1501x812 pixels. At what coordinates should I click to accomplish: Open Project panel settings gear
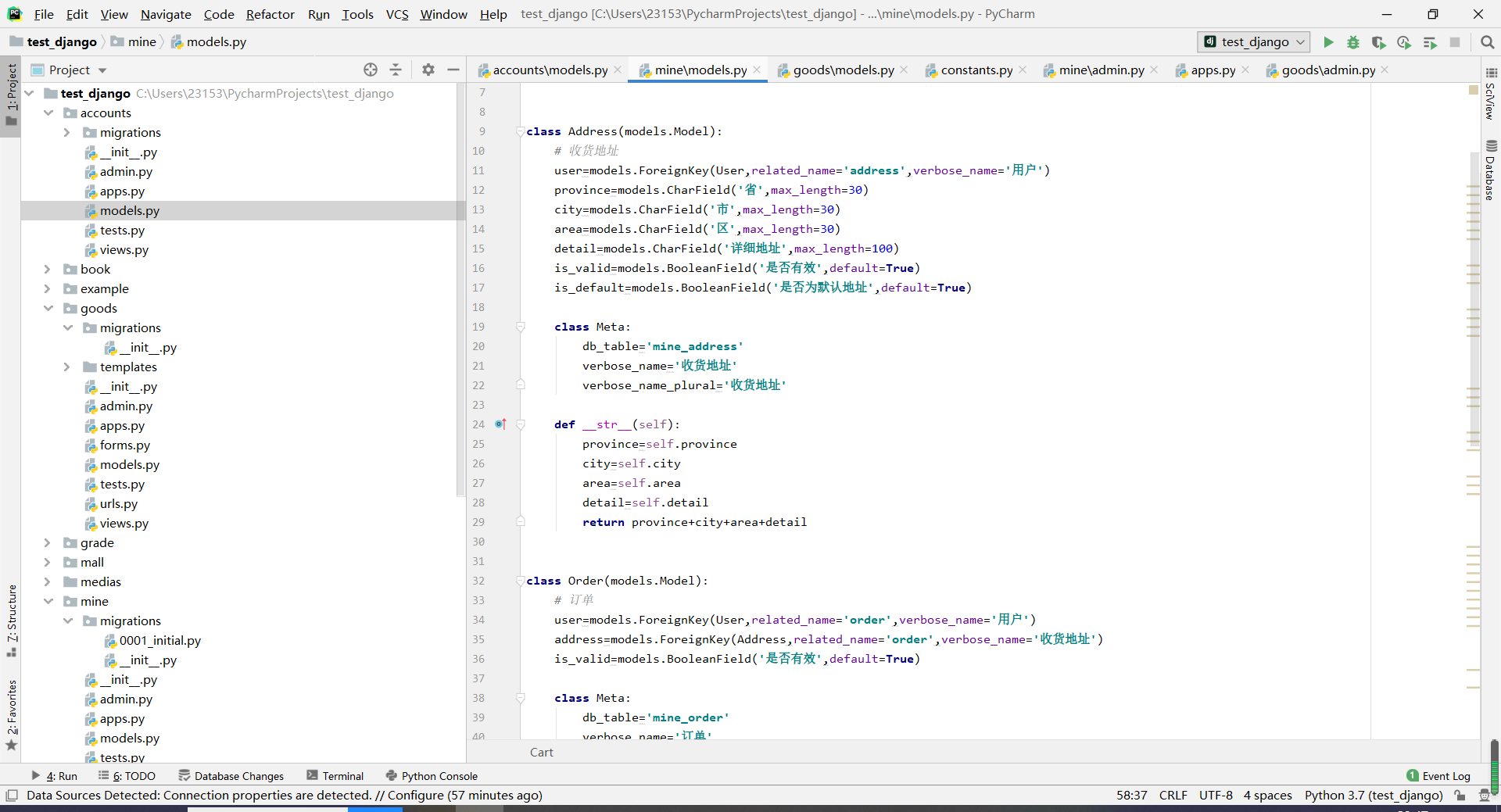(x=428, y=70)
